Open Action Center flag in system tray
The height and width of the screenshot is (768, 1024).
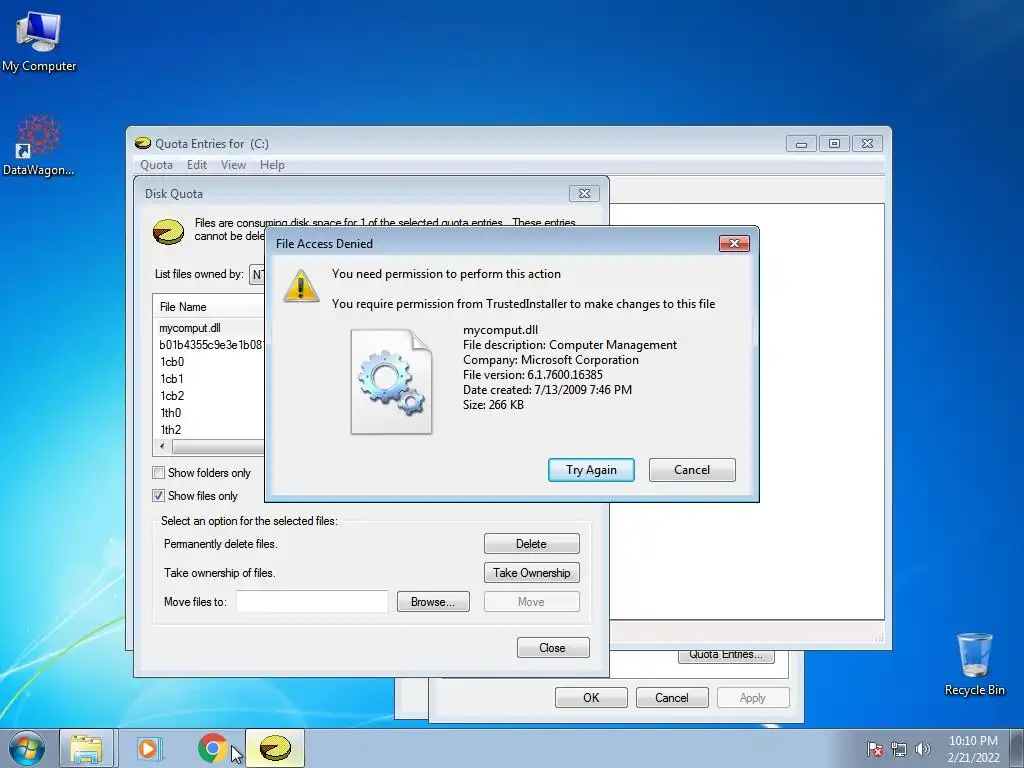(x=875, y=749)
